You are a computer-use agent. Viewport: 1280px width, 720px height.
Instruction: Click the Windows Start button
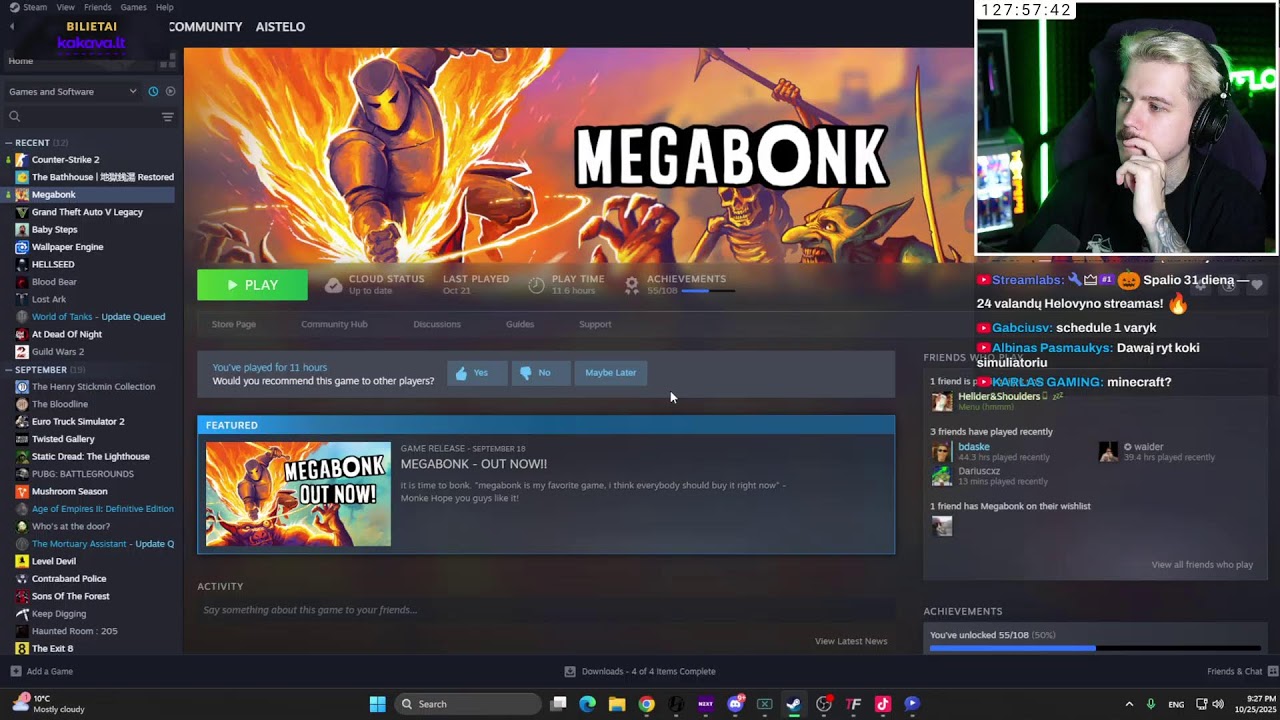point(377,704)
